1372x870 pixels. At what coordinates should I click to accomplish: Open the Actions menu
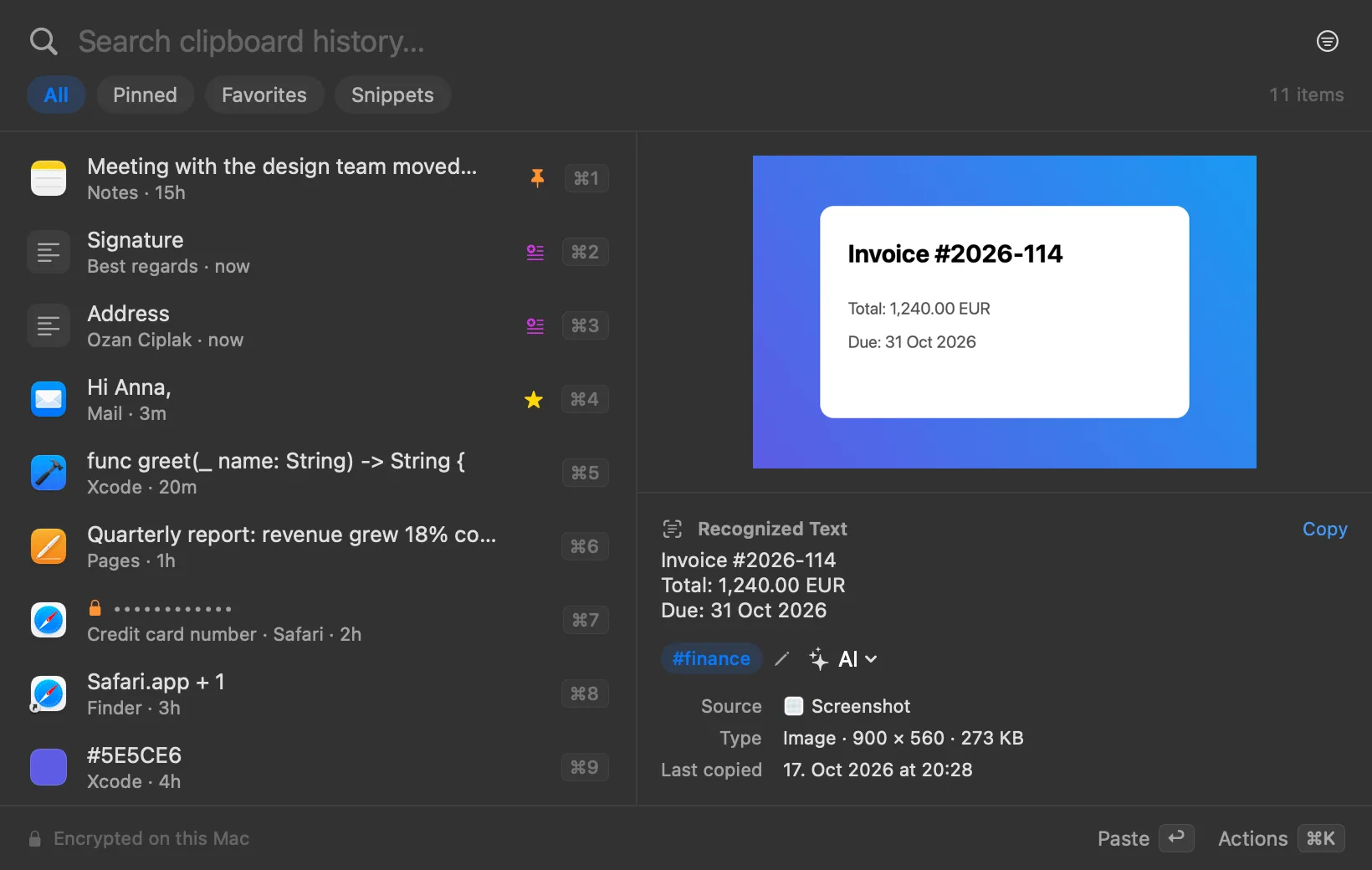(1281, 838)
